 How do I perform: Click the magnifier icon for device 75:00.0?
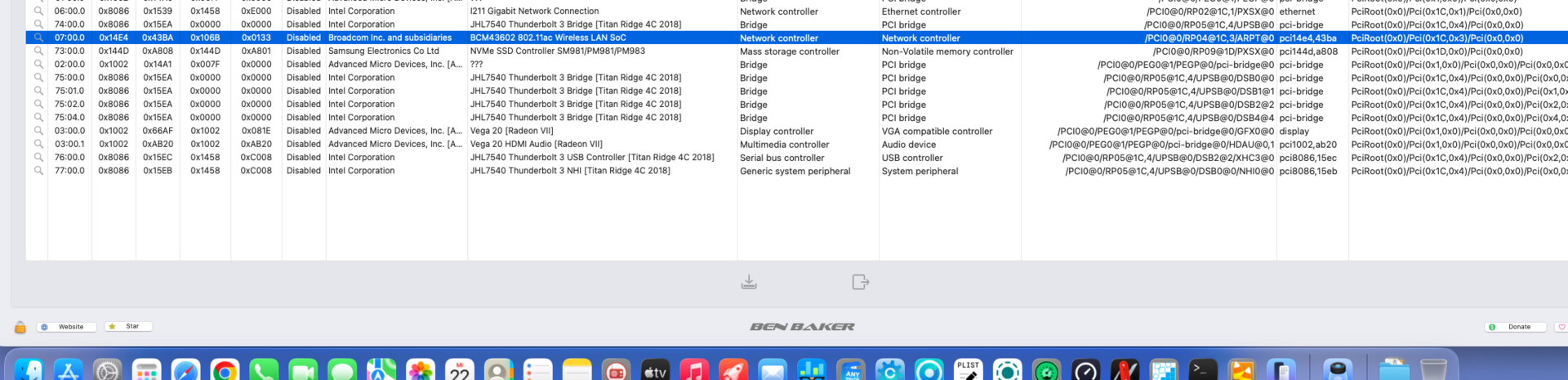coord(38,78)
